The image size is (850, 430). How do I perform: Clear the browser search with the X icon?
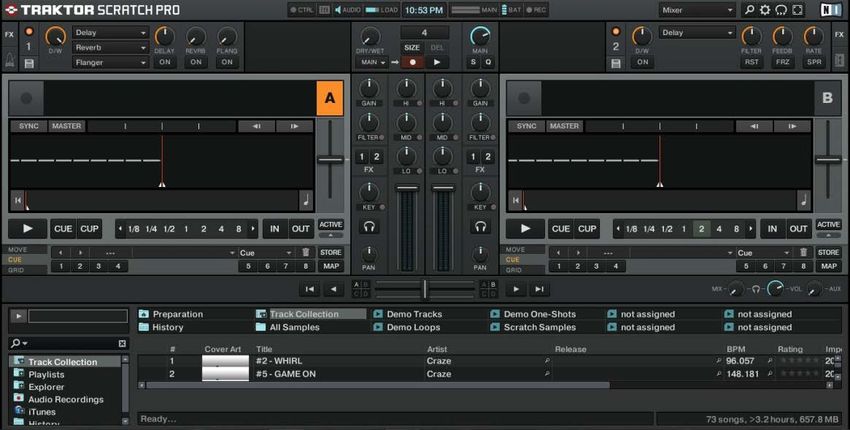[122, 343]
